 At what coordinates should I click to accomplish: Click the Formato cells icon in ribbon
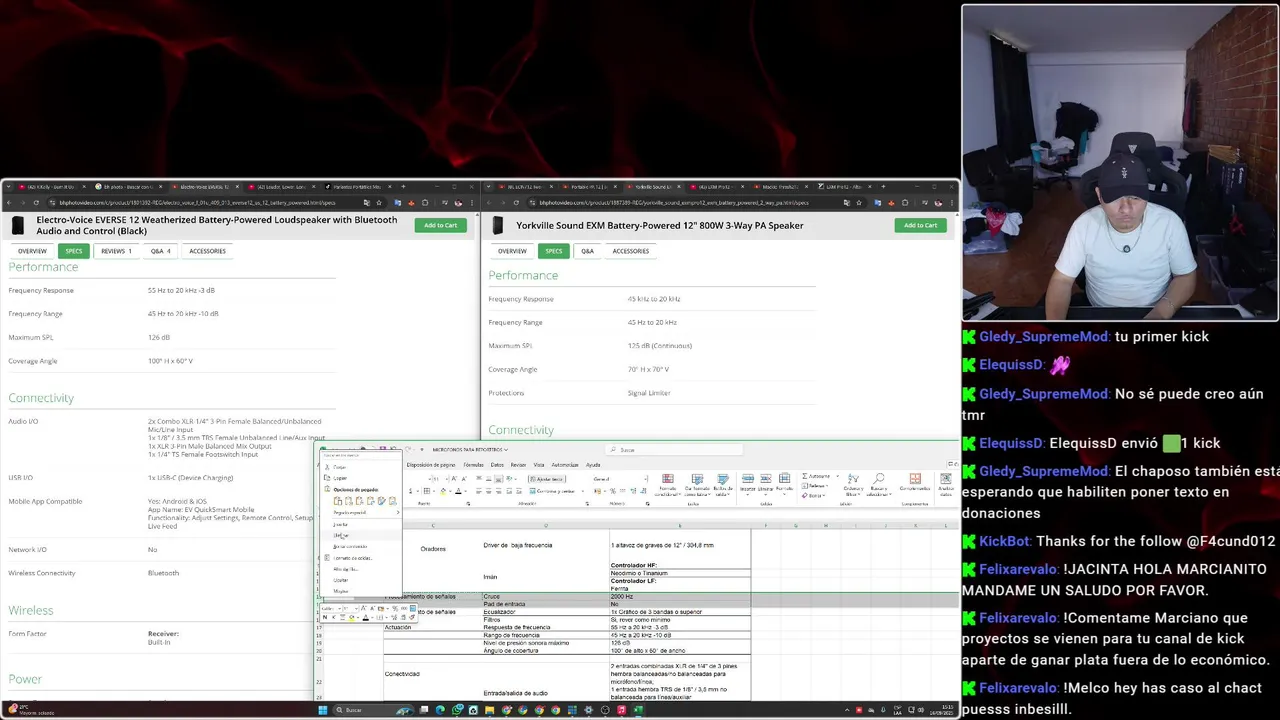pyautogui.click(x=784, y=485)
